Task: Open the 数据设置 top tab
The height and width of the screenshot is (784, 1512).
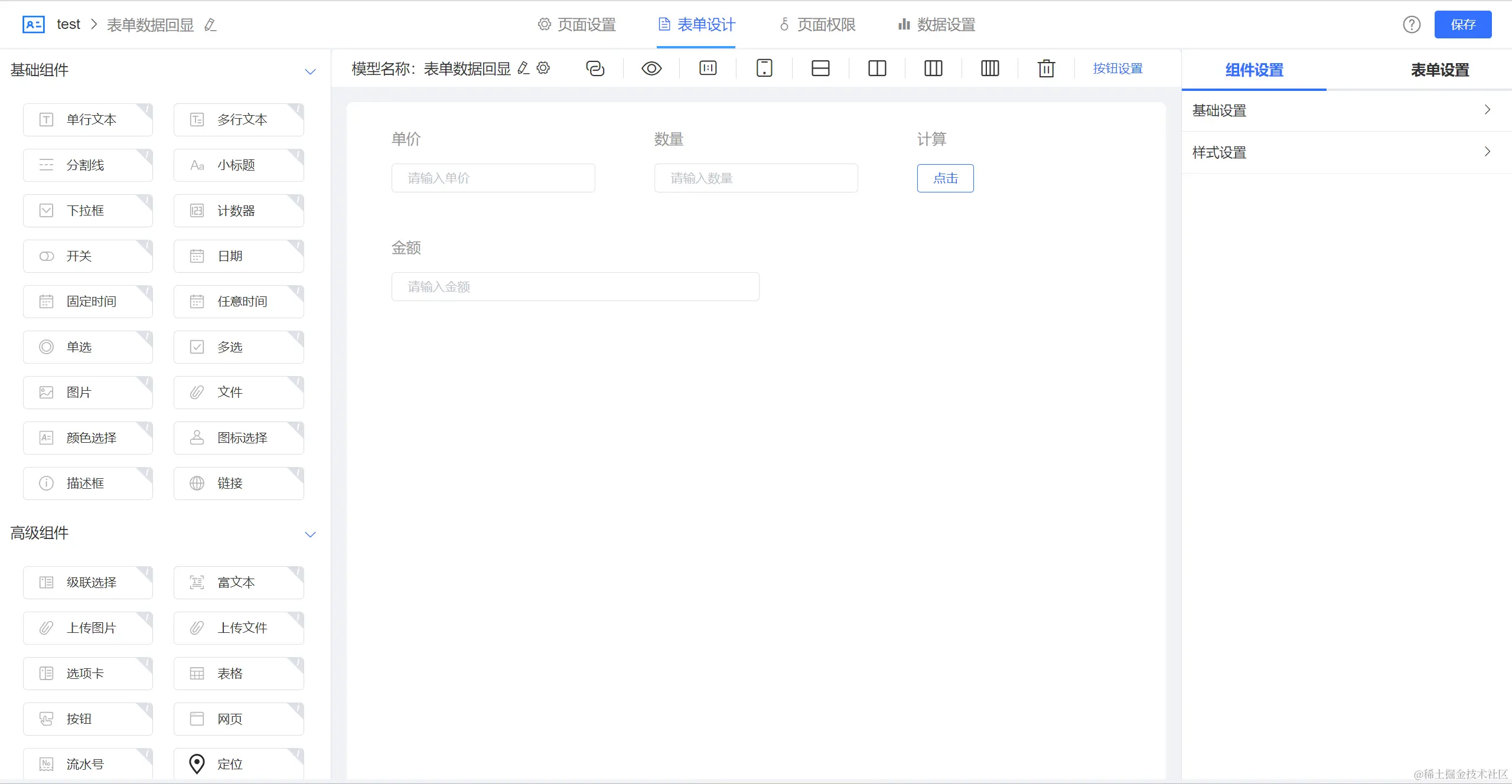Action: 937,25
